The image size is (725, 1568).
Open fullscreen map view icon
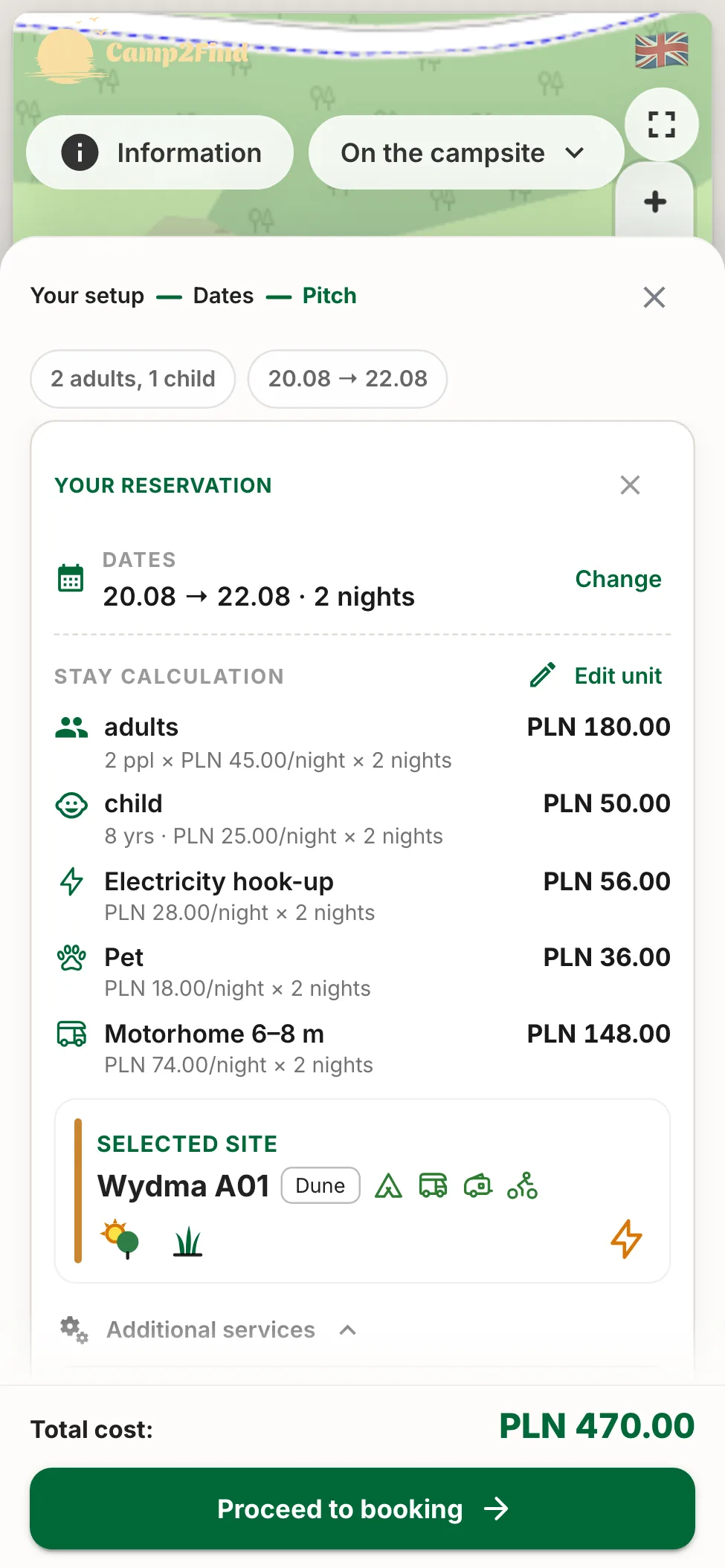point(661,124)
